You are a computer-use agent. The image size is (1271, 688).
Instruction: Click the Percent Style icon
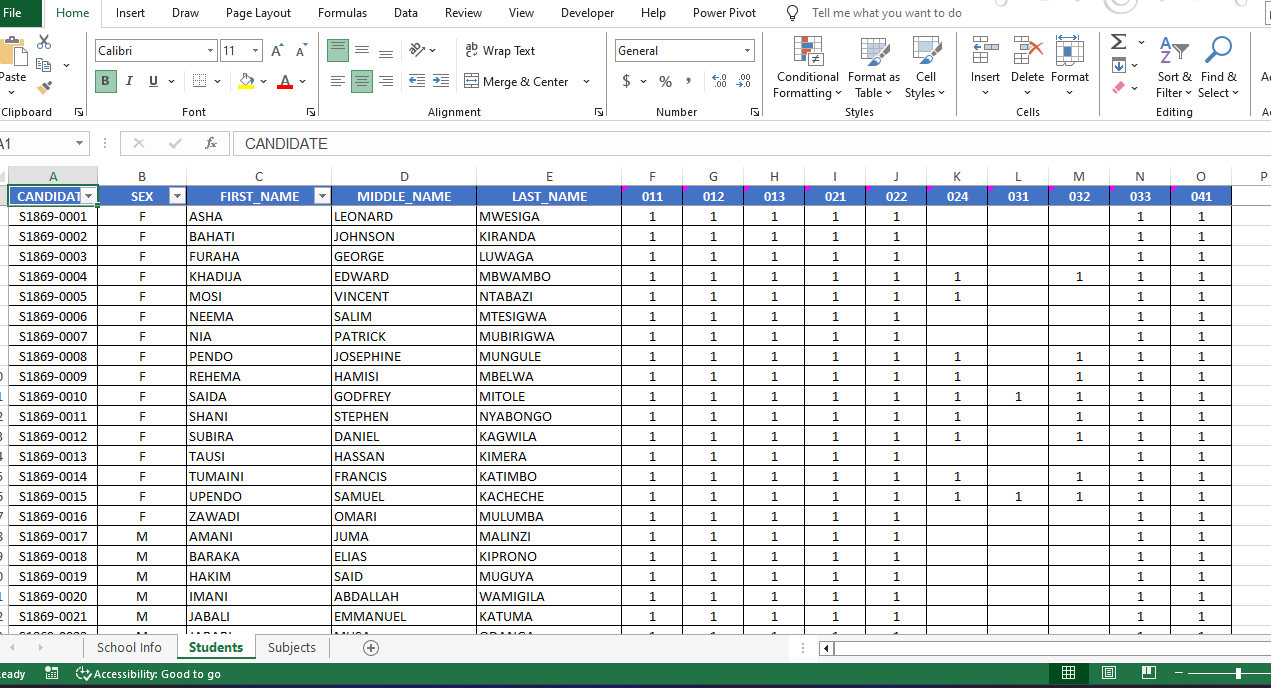point(664,82)
